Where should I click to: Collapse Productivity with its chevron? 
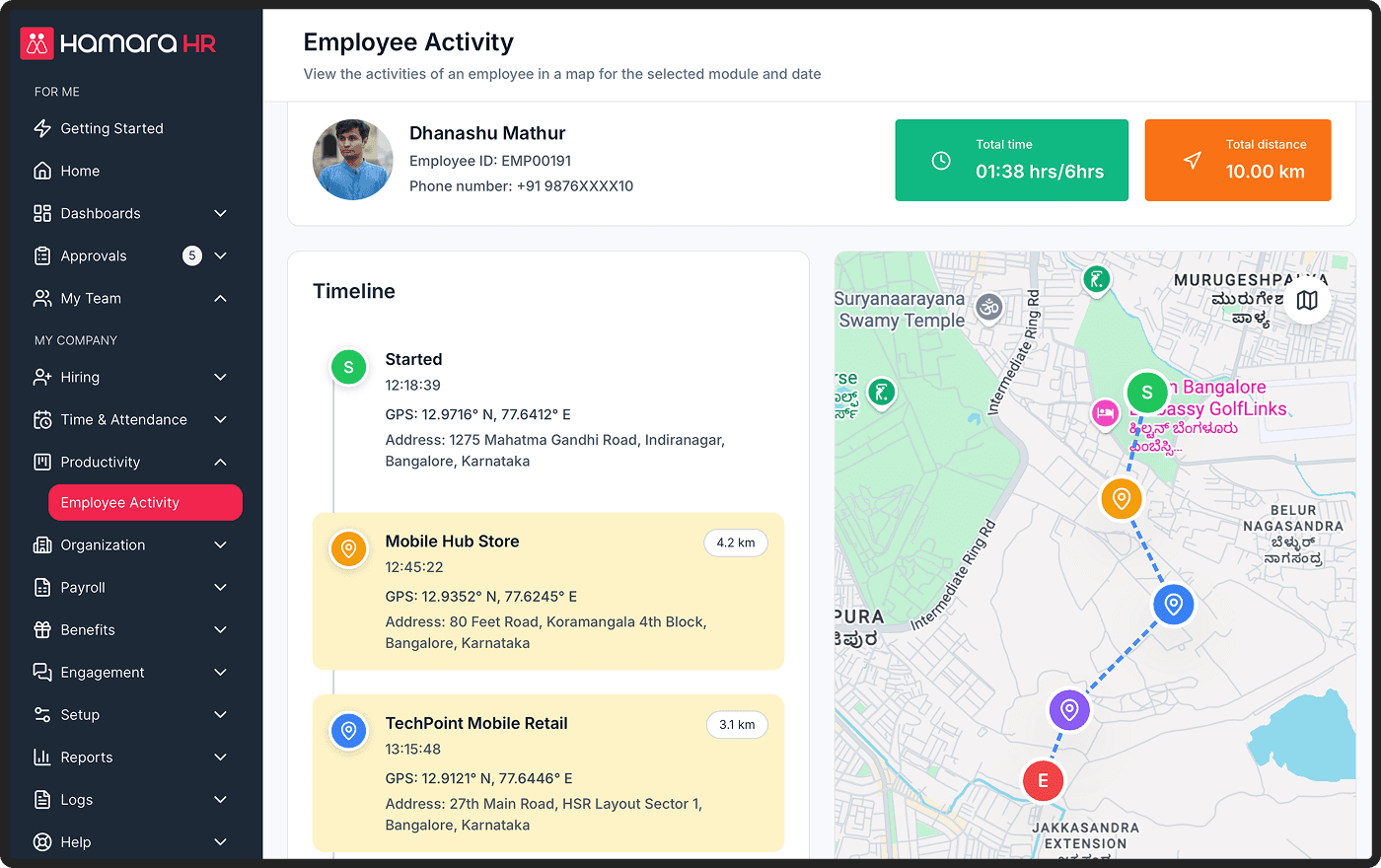(x=221, y=462)
